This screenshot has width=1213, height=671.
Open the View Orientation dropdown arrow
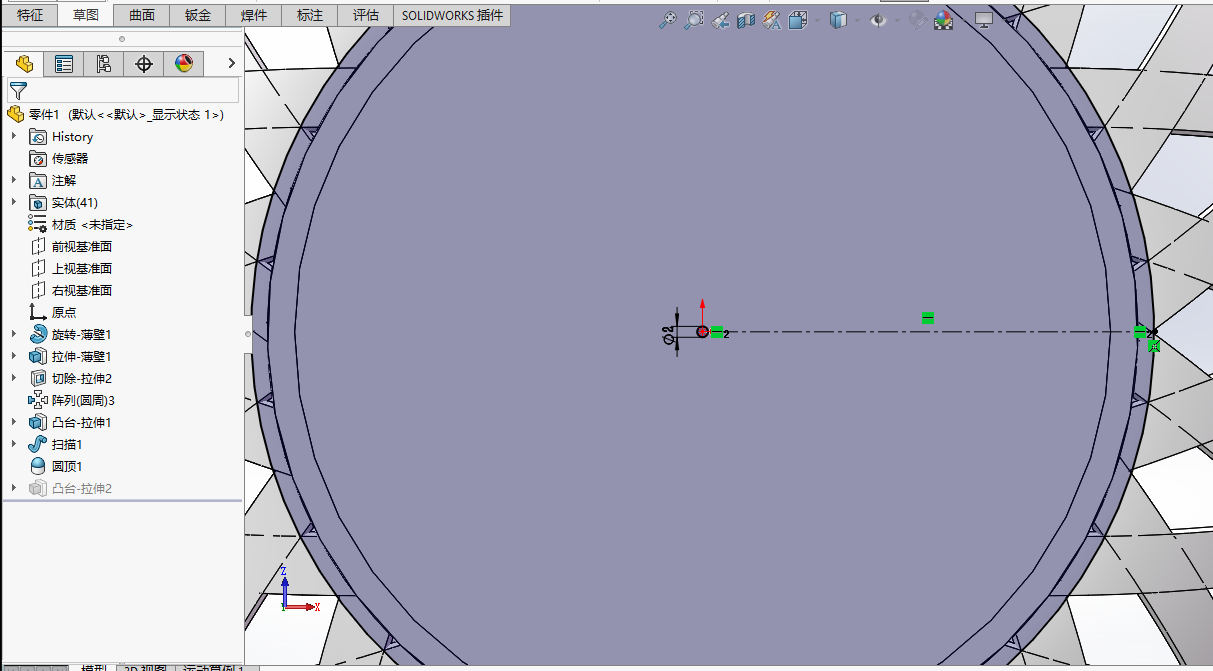(816, 20)
